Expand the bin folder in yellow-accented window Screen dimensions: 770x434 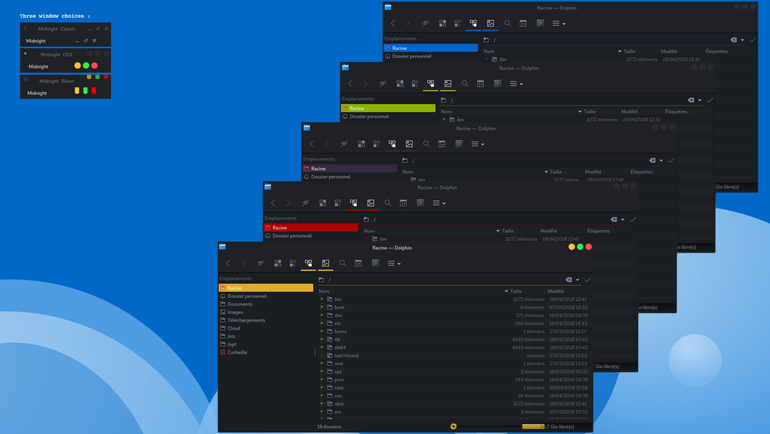coord(322,299)
